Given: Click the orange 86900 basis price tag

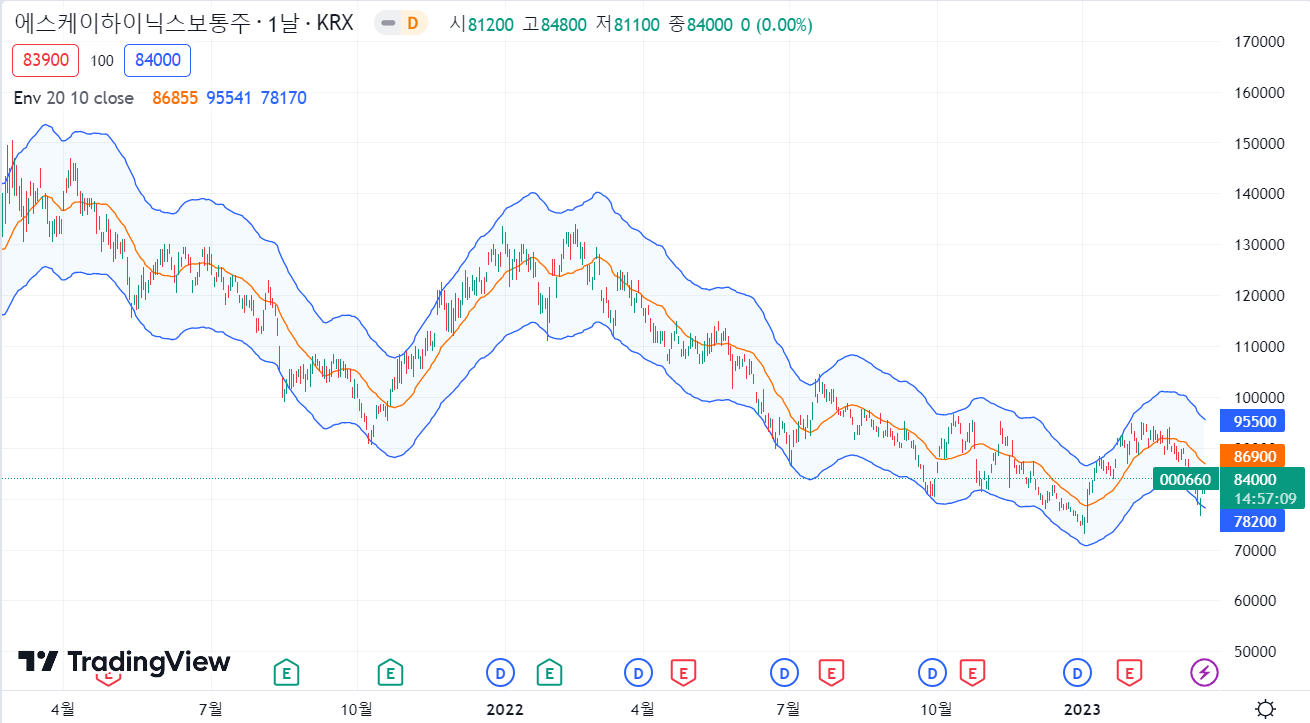Looking at the screenshot, I should [x=1254, y=456].
